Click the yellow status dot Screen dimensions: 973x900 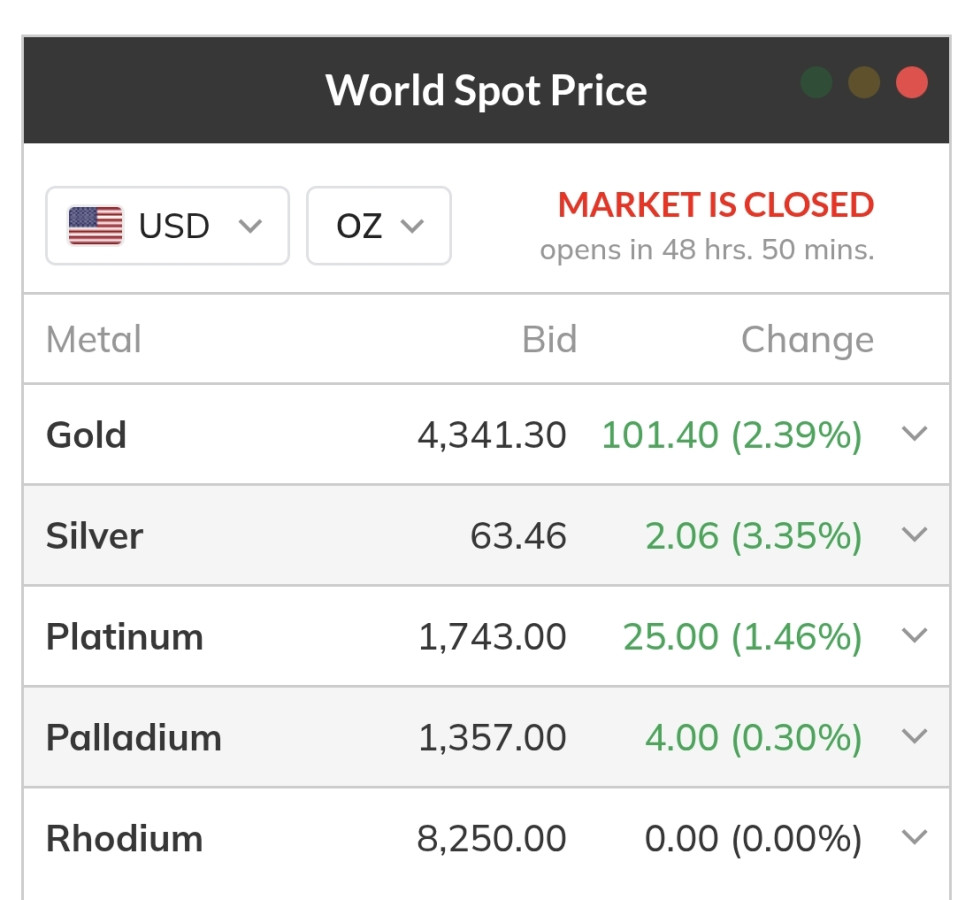[864, 83]
